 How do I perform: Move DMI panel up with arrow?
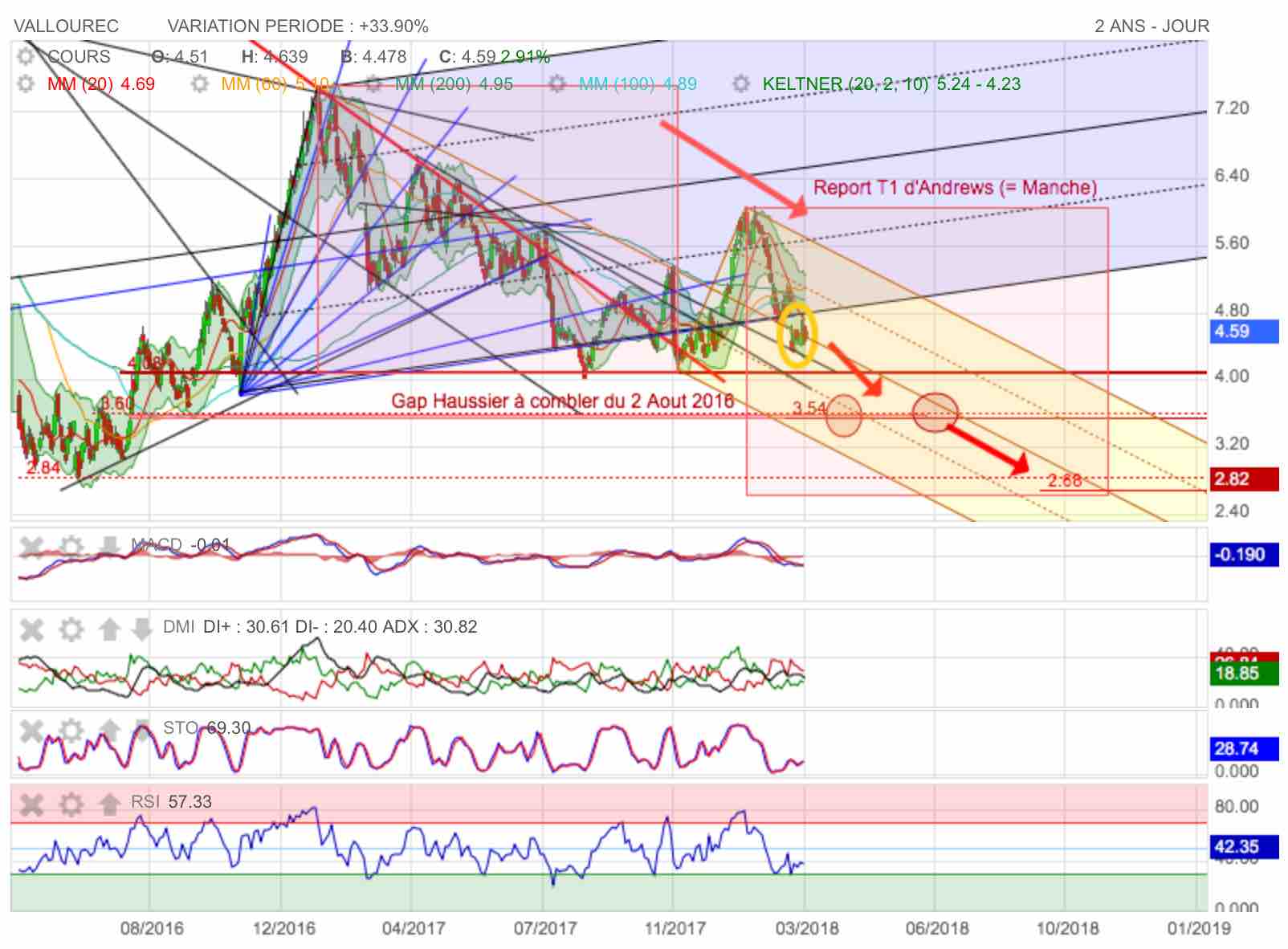pyautogui.click(x=109, y=629)
